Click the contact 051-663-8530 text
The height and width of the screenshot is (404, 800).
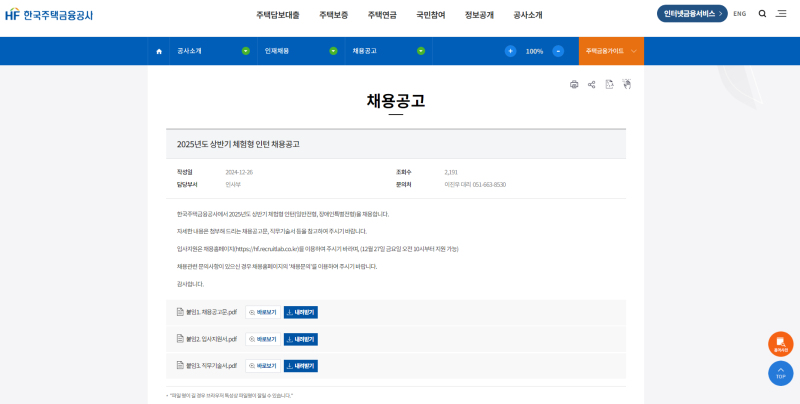click(489, 185)
